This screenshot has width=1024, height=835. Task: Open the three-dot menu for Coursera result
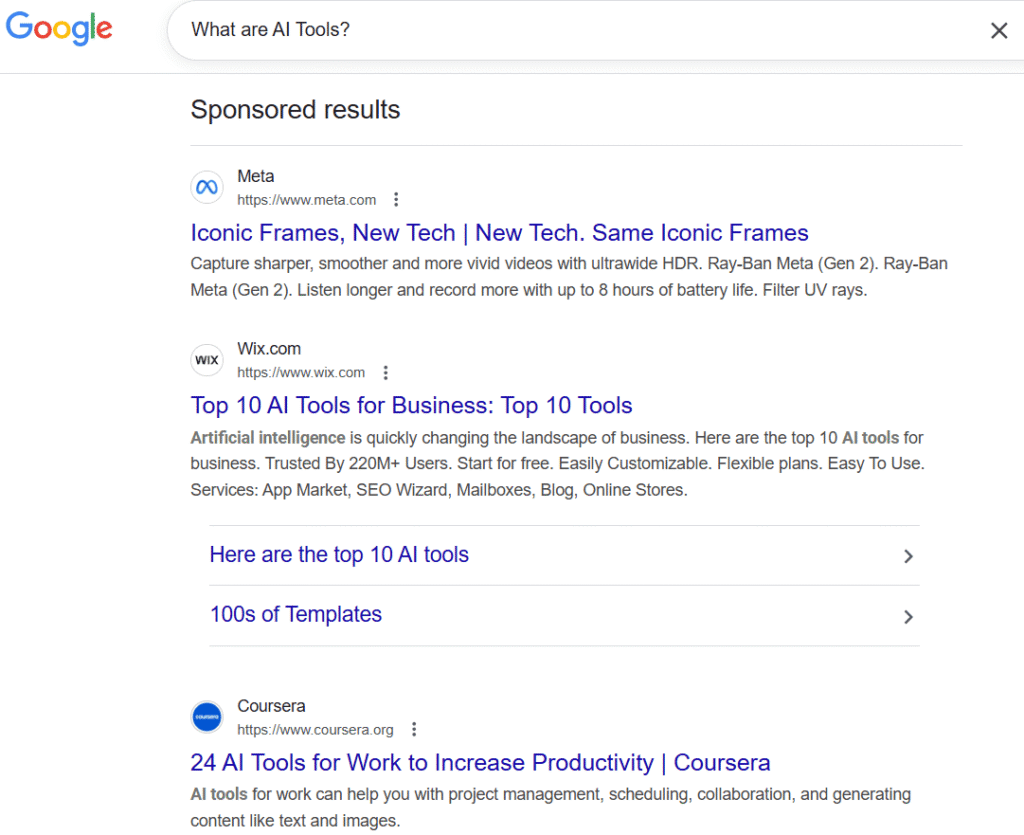point(414,729)
